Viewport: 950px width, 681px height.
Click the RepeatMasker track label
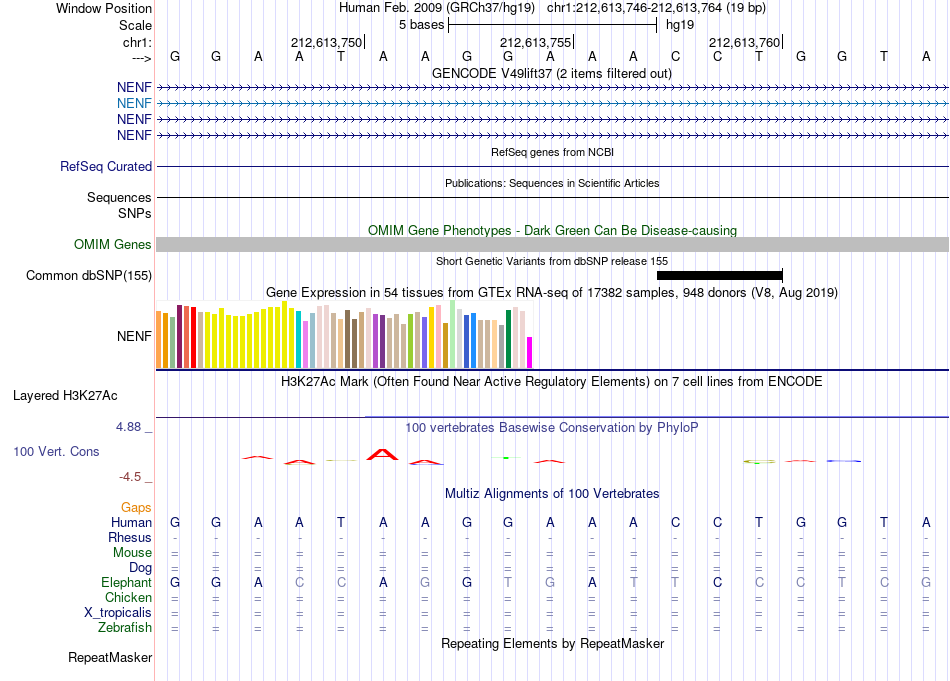tap(110, 657)
